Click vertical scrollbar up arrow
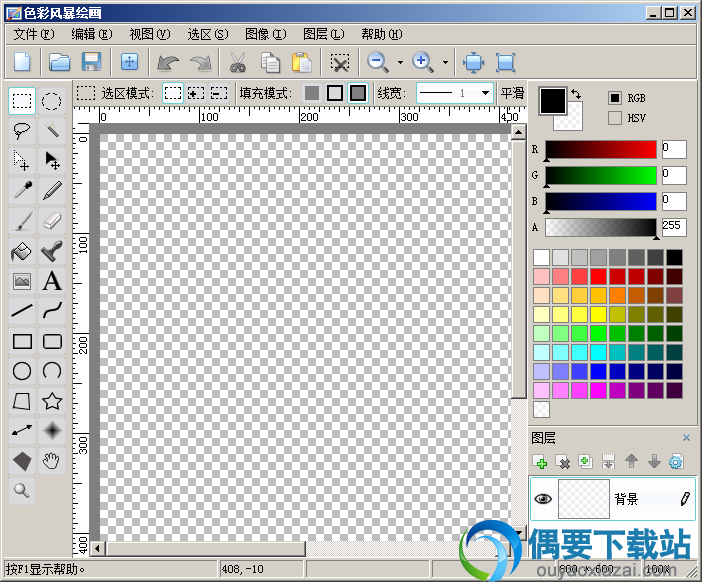 (x=518, y=133)
